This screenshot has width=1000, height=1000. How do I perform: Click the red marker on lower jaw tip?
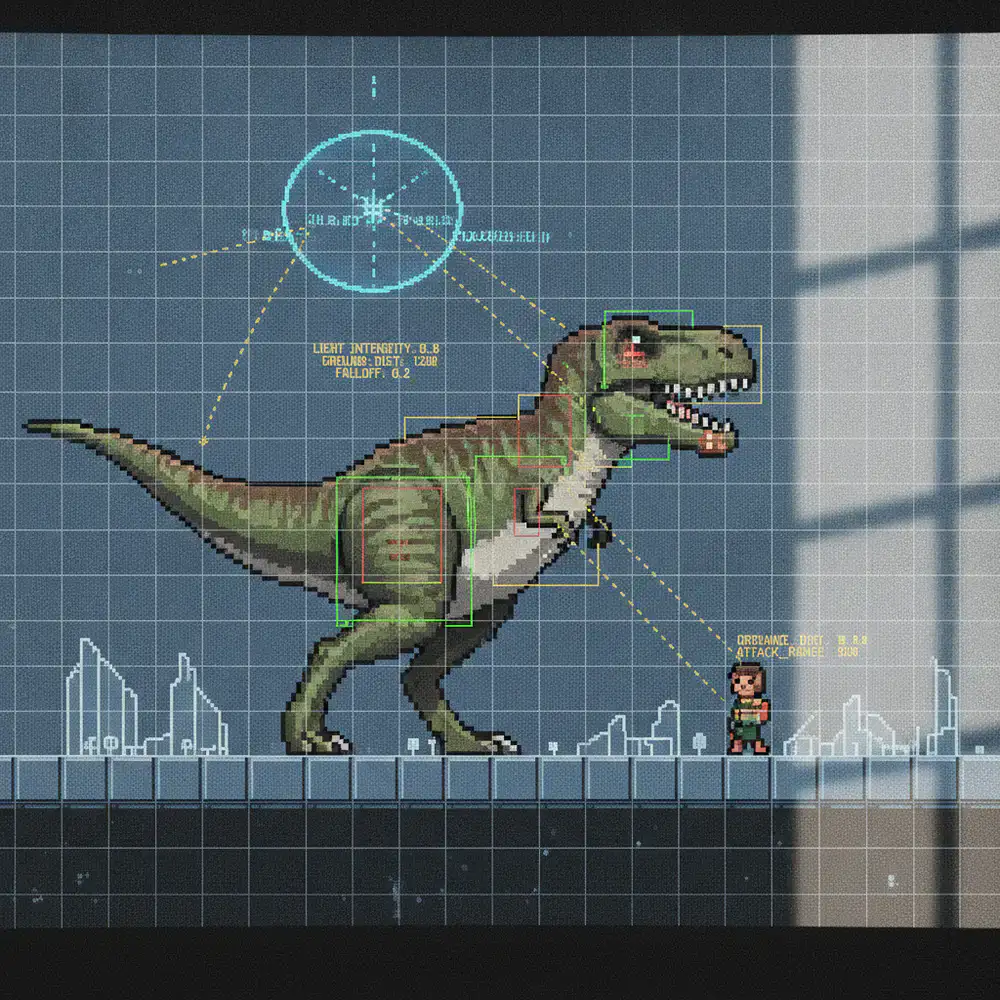(x=713, y=441)
